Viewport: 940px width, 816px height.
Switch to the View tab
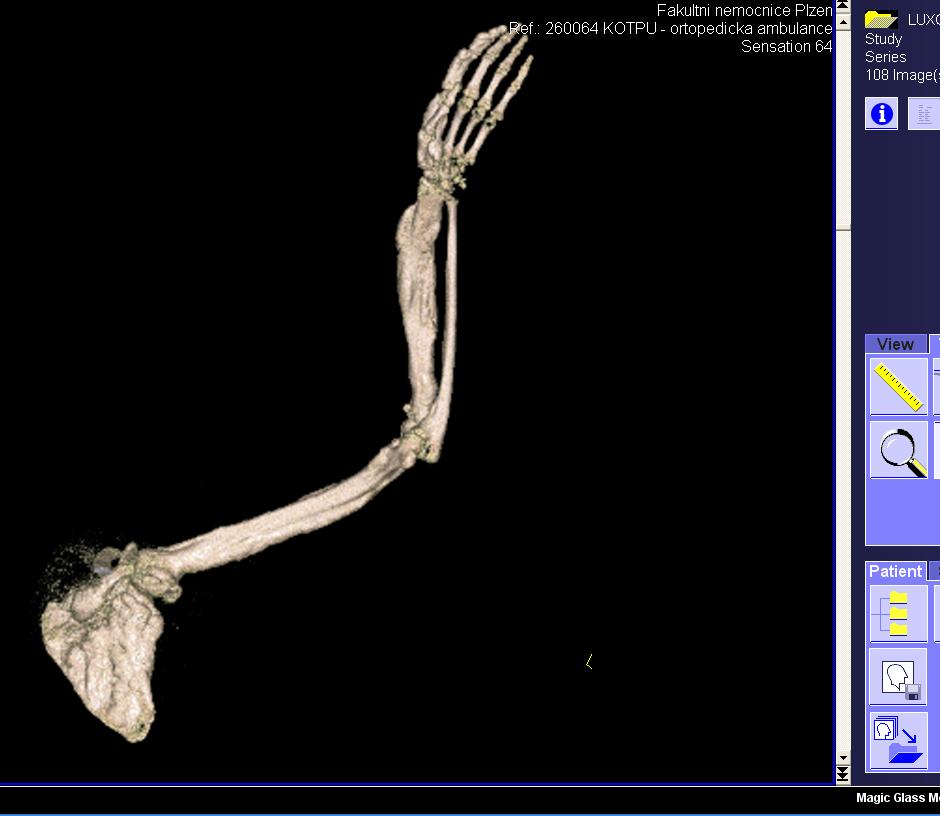[x=895, y=344]
